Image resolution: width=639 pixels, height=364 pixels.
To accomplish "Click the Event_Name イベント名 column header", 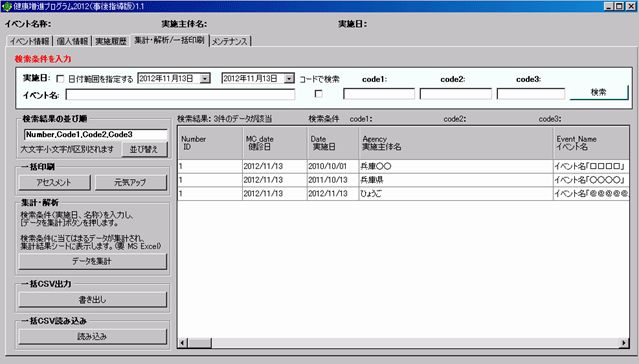I will coord(591,143).
